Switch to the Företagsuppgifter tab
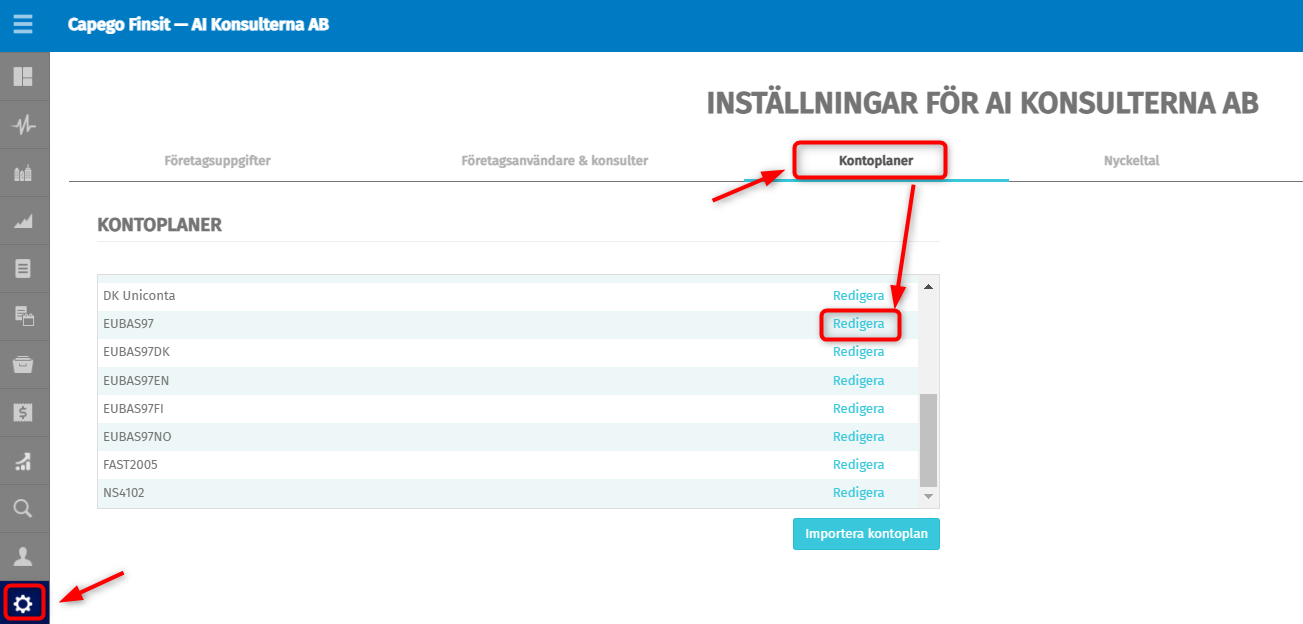Image resolution: width=1303 pixels, height=624 pixels. point(217,160)
